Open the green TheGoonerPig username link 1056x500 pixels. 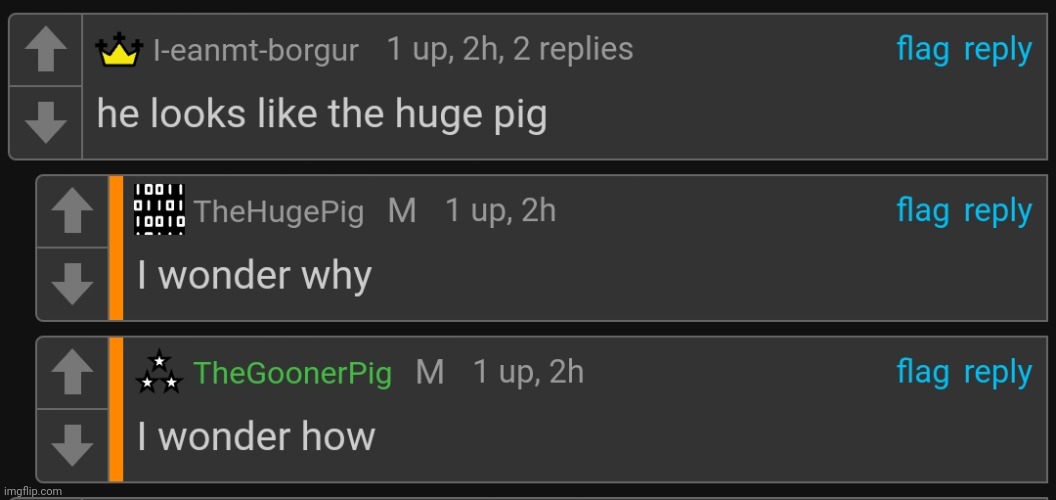click(292, 373)
